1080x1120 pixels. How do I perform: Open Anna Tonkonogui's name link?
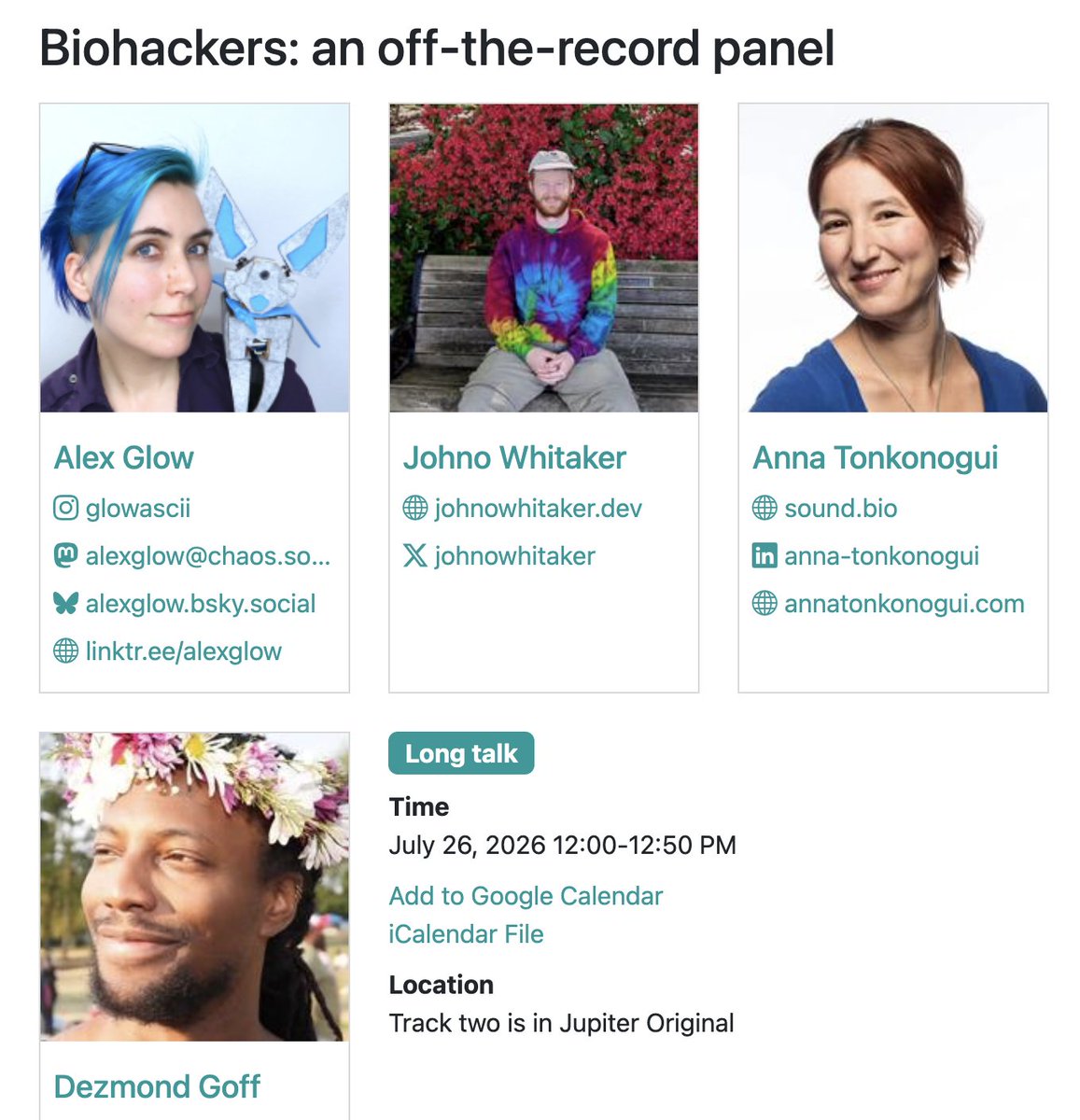tap(876, 458)
